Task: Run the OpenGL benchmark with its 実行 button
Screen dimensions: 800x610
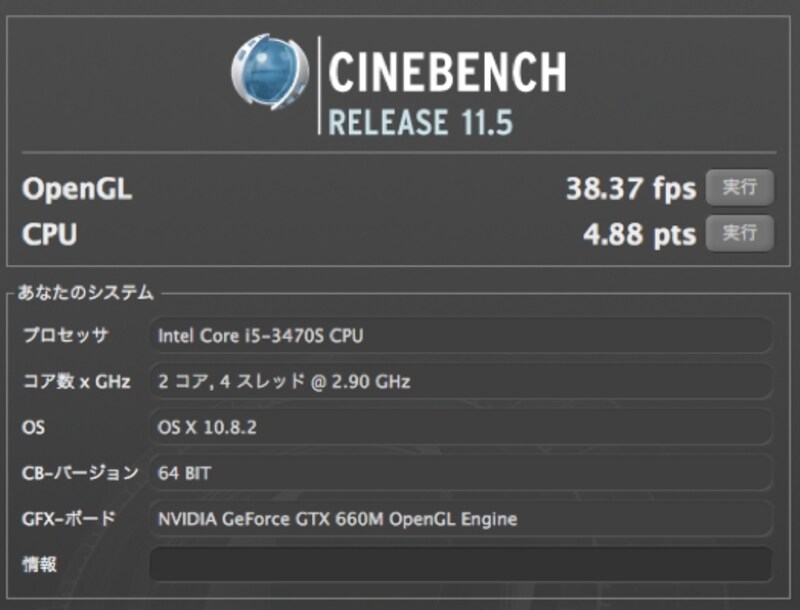Action: click(x=740, y=187)
